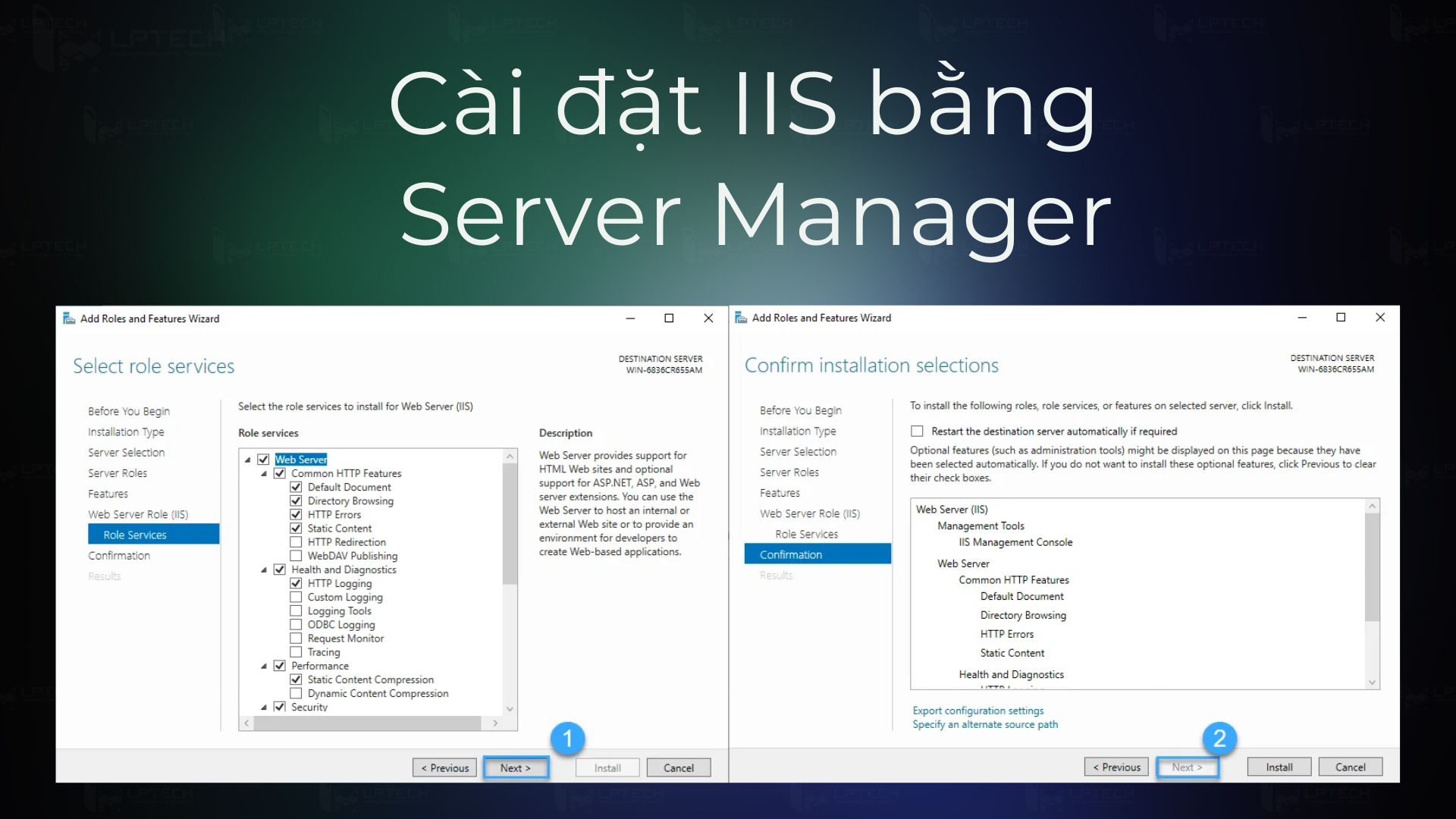
Task: Click wizard icon in right window title bar
Action: tap(741, 318)
